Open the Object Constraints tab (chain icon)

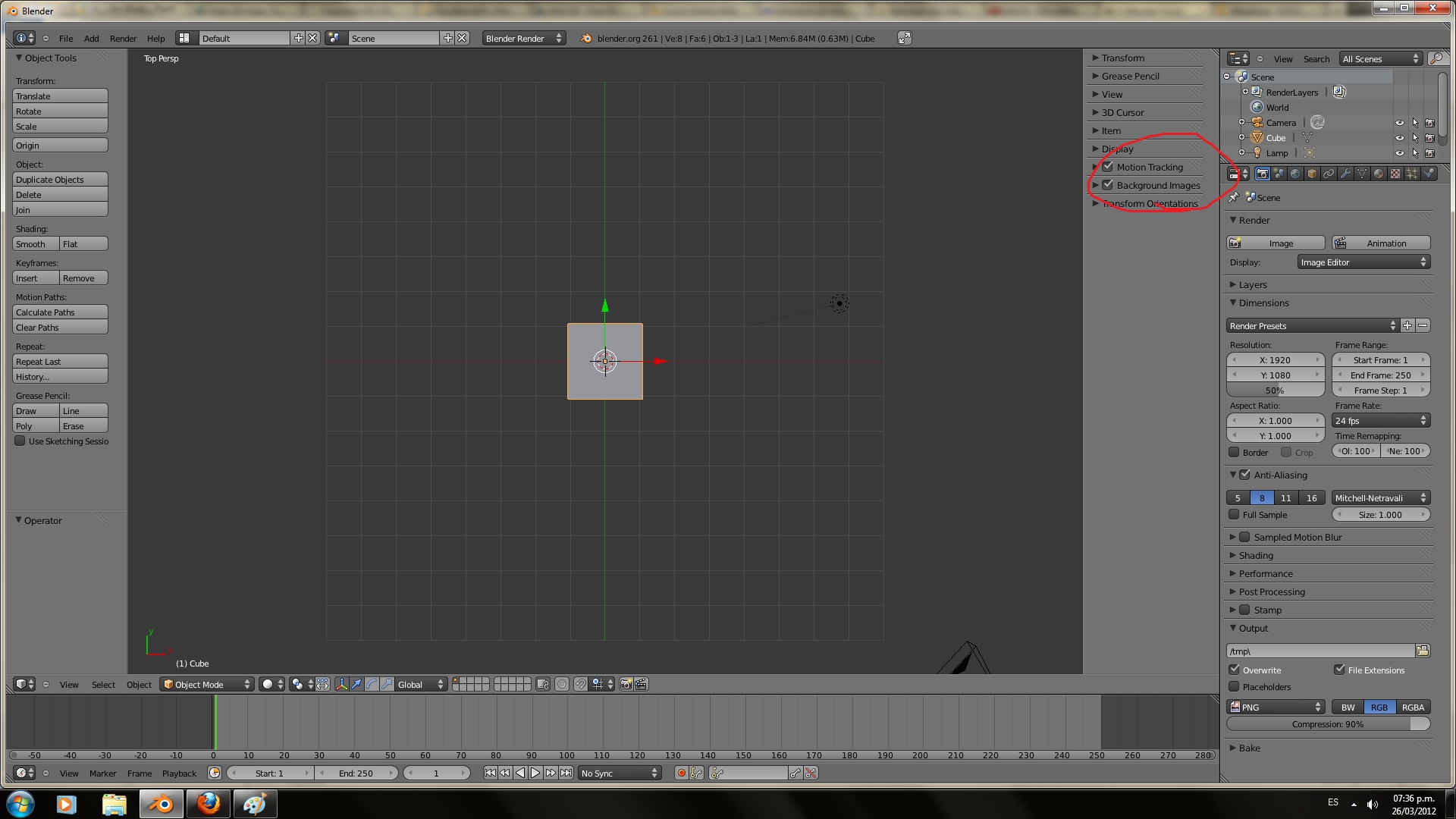(x=1329, y=174)
